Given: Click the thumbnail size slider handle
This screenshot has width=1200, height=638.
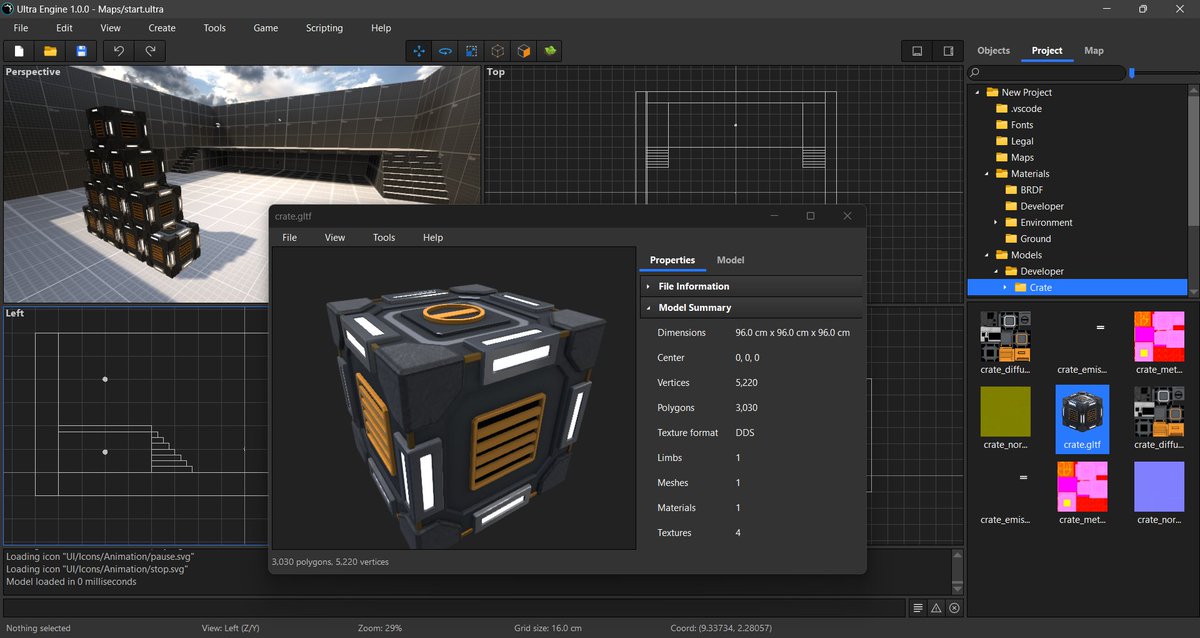Looking at the screenshot, I should (x=1132, y=73).
